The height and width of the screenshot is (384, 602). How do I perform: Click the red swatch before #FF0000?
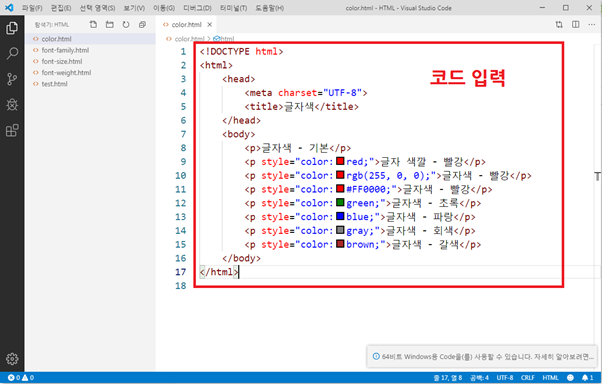(x=340, y=188)
